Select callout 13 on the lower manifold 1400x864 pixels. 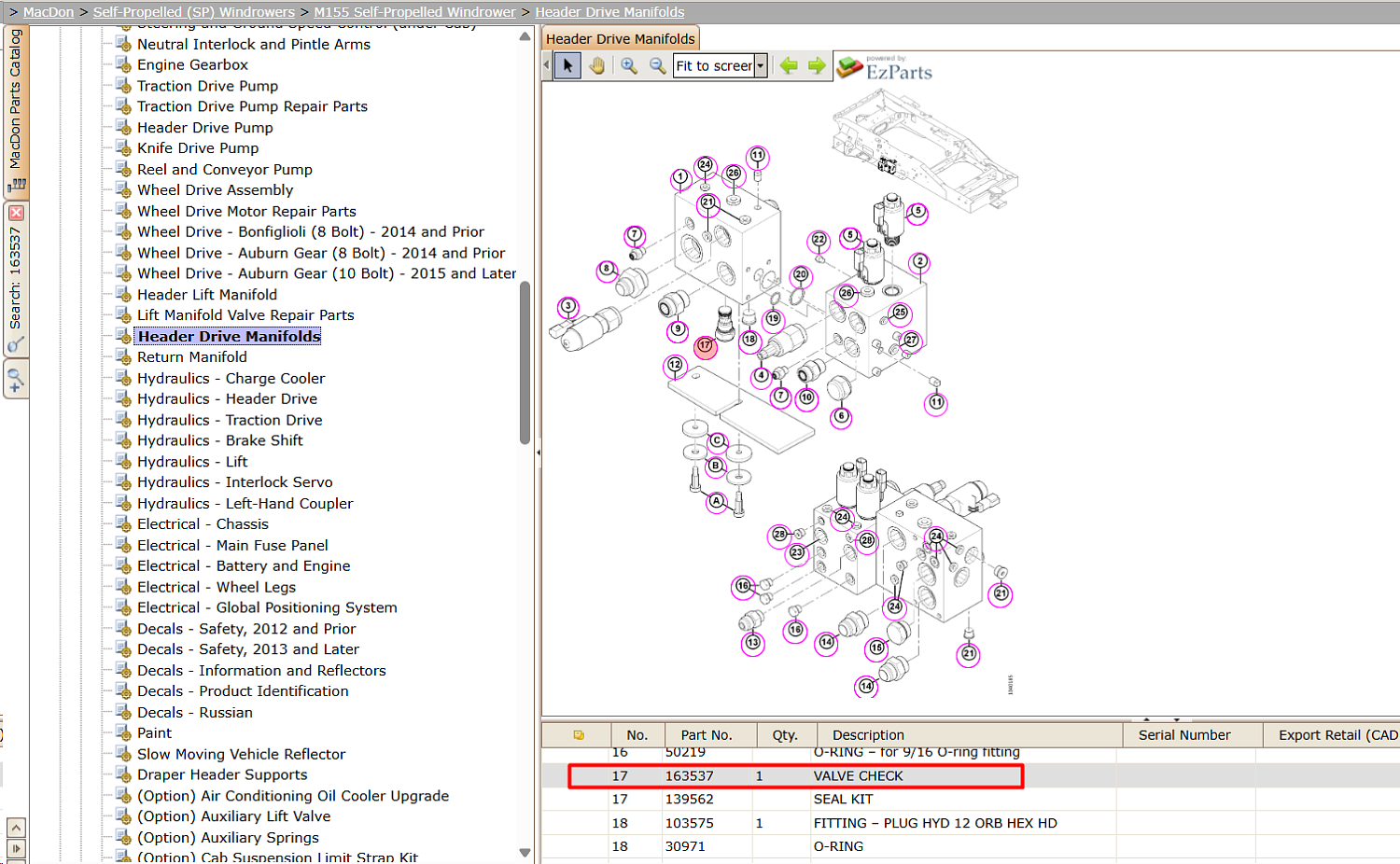coord(753,642)
